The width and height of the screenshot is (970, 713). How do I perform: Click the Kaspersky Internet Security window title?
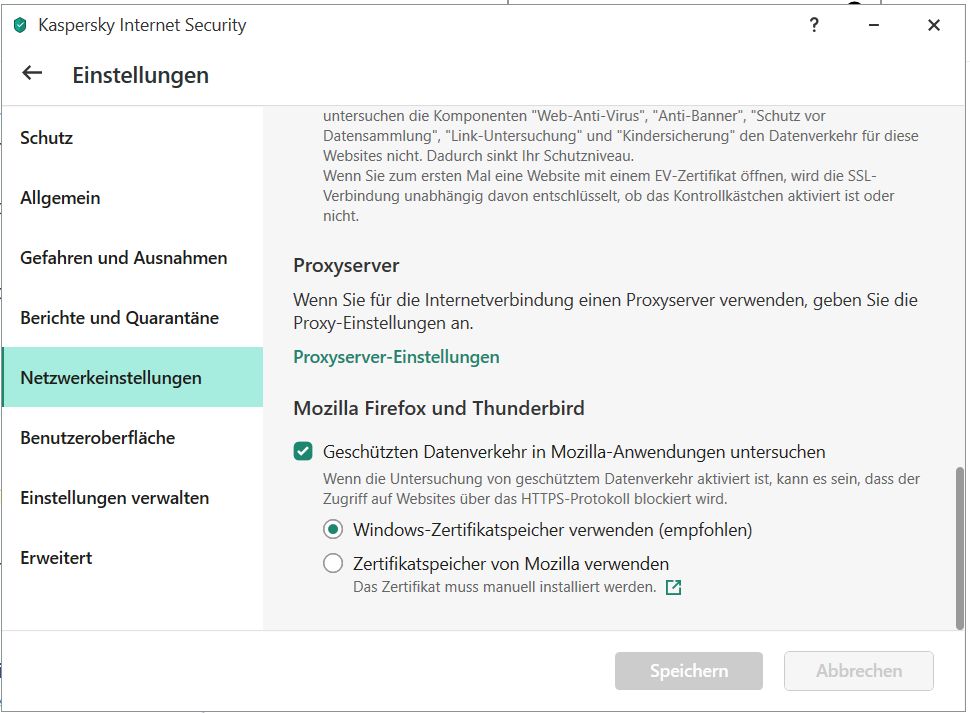(x=142, y=25)
